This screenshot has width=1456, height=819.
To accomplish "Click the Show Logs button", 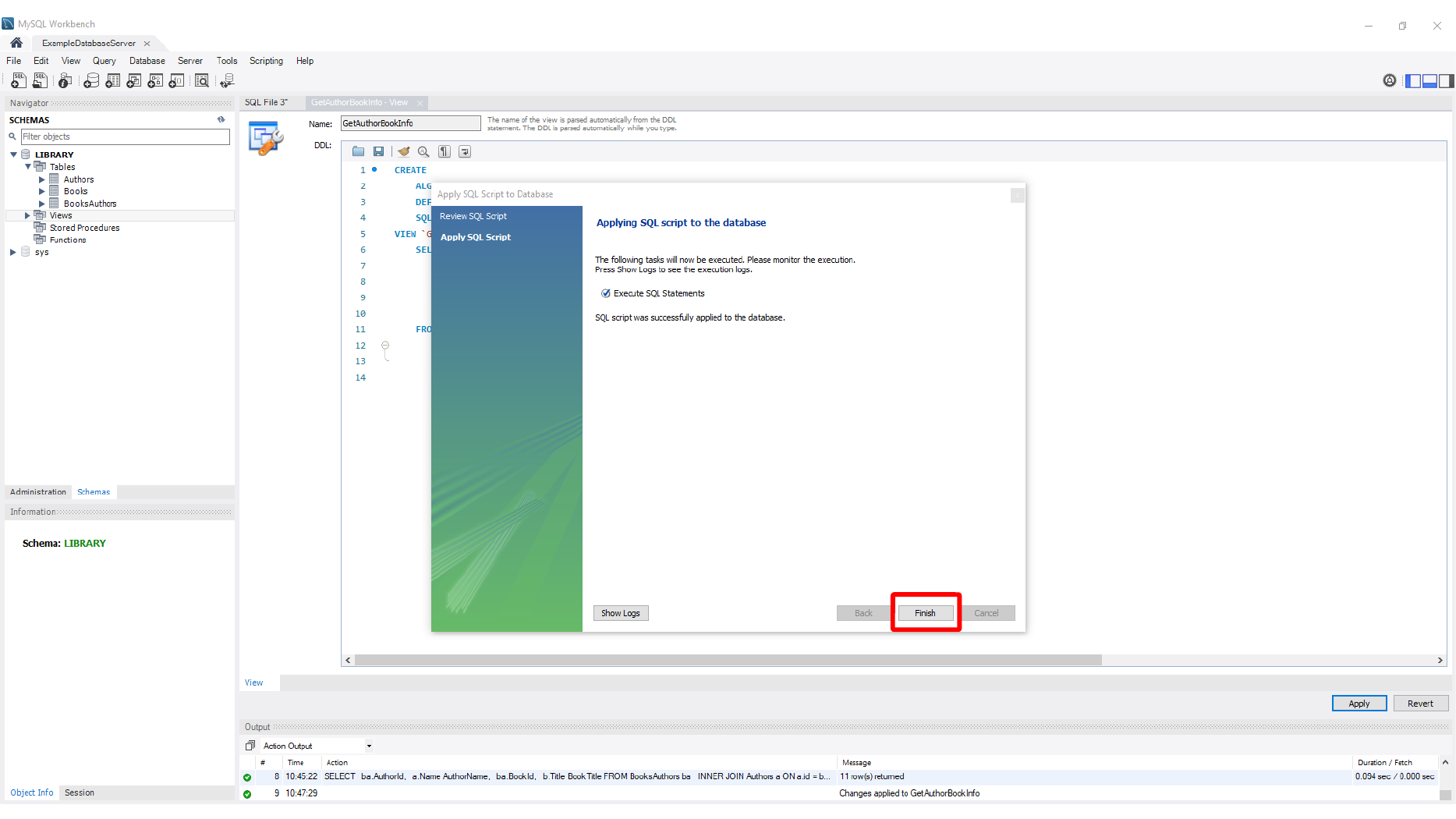I will pyautogui.click(x=621, y=613).
